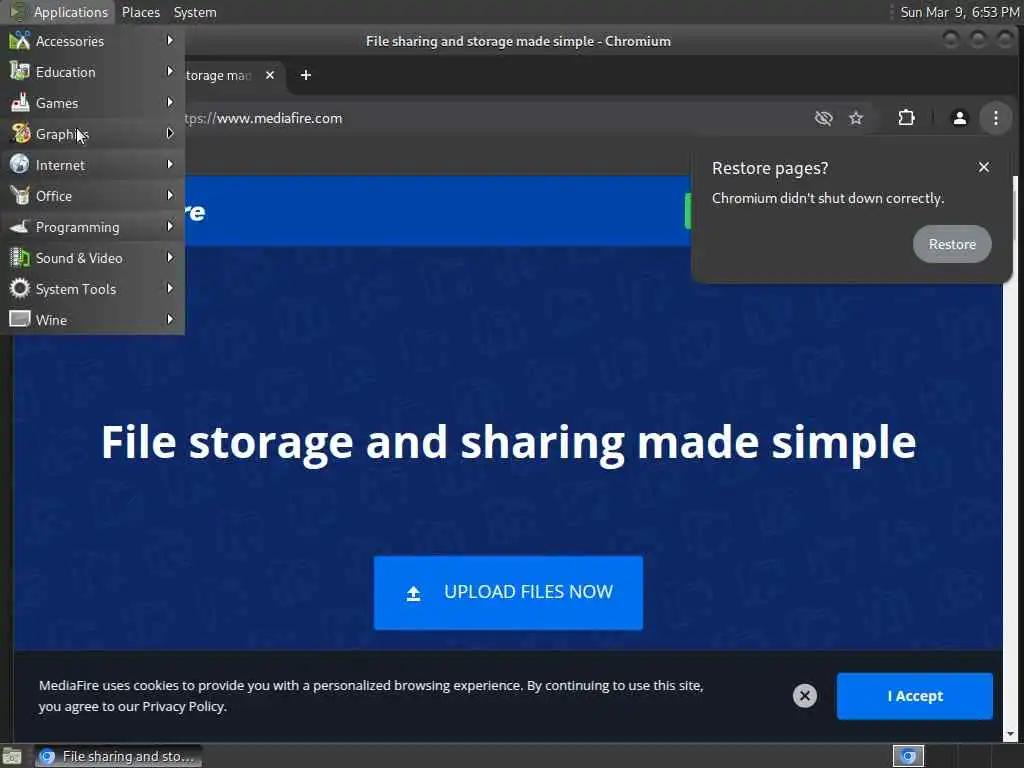The height and width of the screenshot is (768, 1024).
Task: Click the Graphics palette icon
Action: pos(20,133)
